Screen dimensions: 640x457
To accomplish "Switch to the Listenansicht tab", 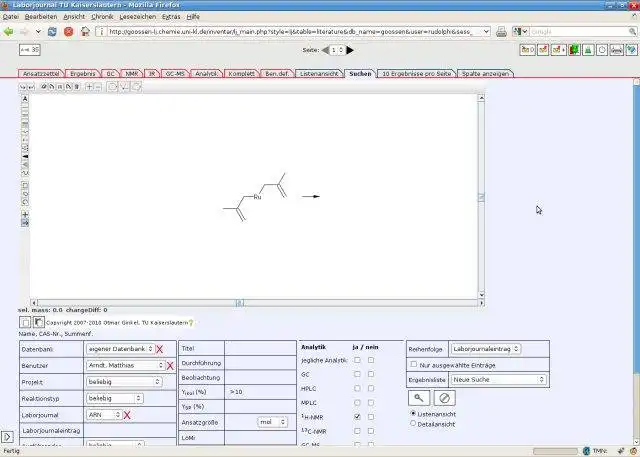I will pyautogui.click(x=319, y=74).
